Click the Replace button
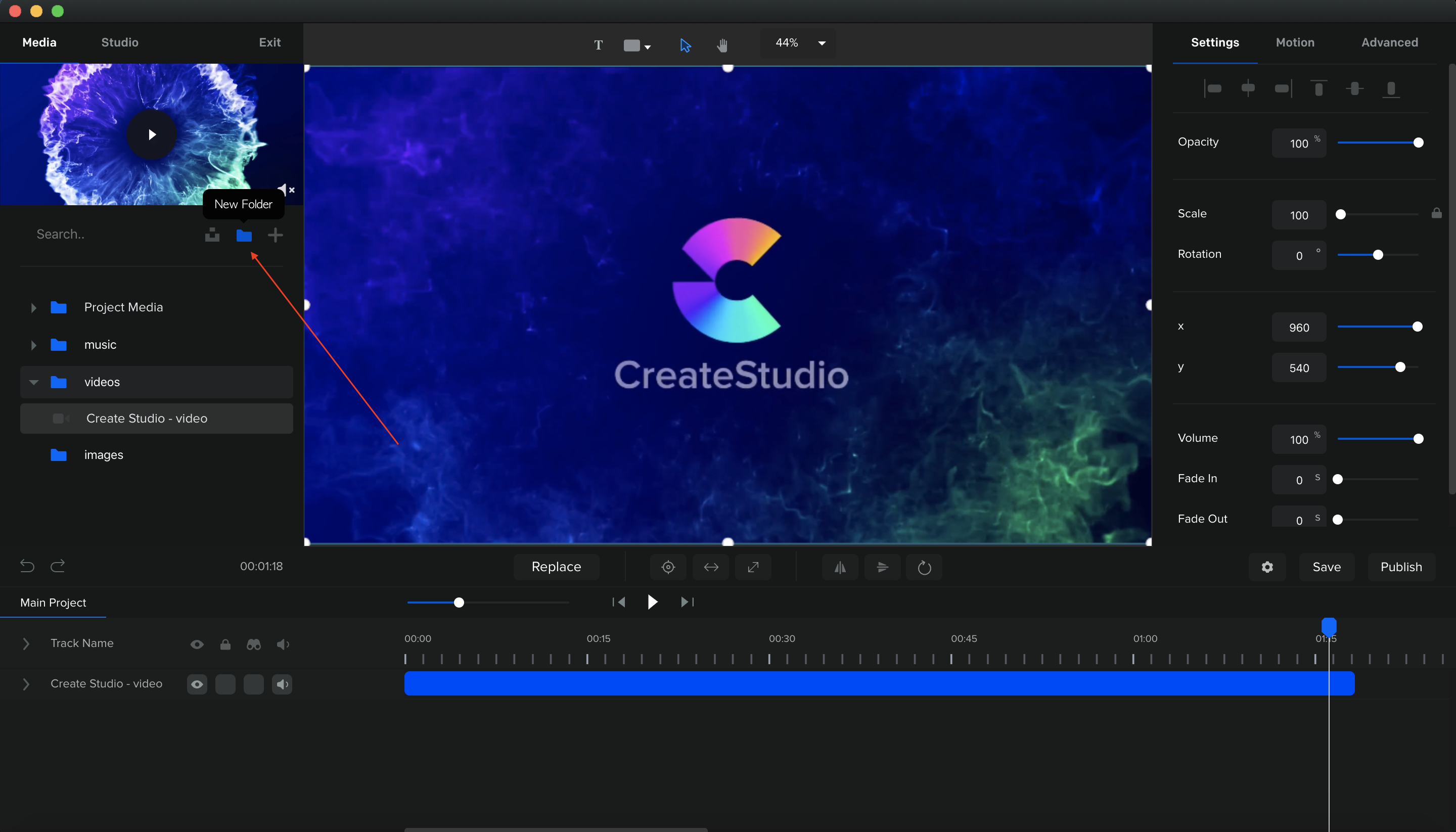This screenshot has width=1456, height=832. 556,567
